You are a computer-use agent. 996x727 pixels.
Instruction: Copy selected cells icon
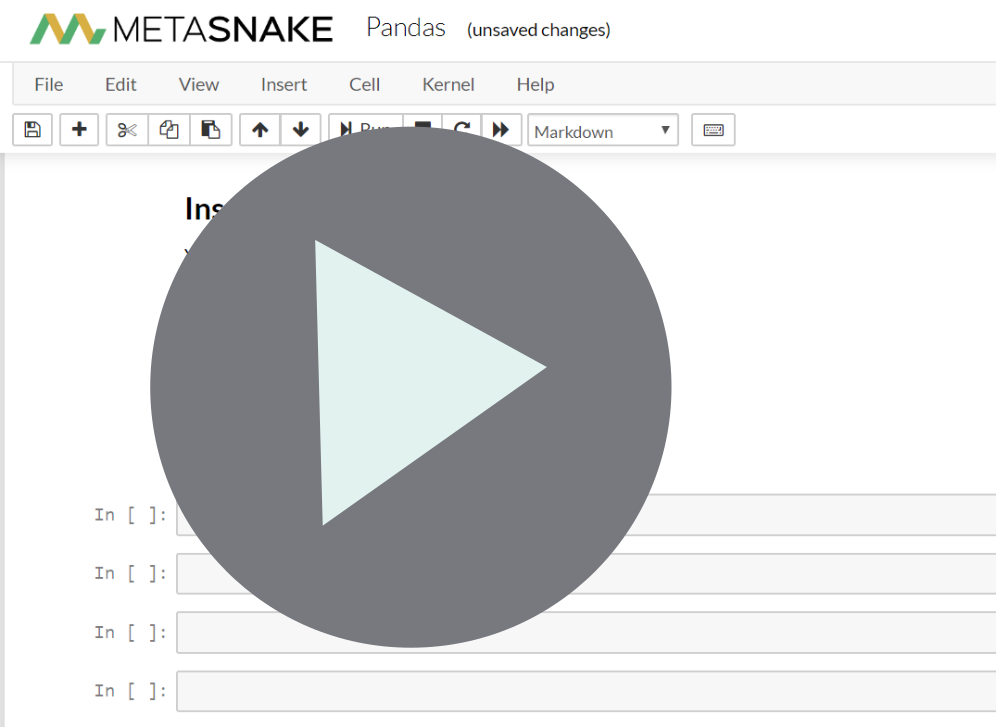(169, 130)
